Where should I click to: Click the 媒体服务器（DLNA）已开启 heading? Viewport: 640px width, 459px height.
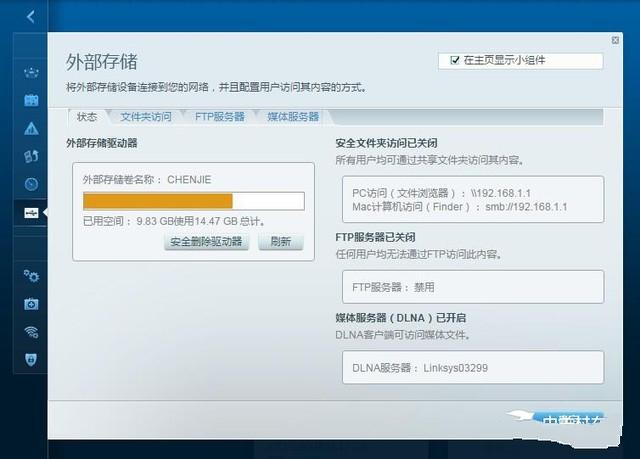tap(400, 318)
